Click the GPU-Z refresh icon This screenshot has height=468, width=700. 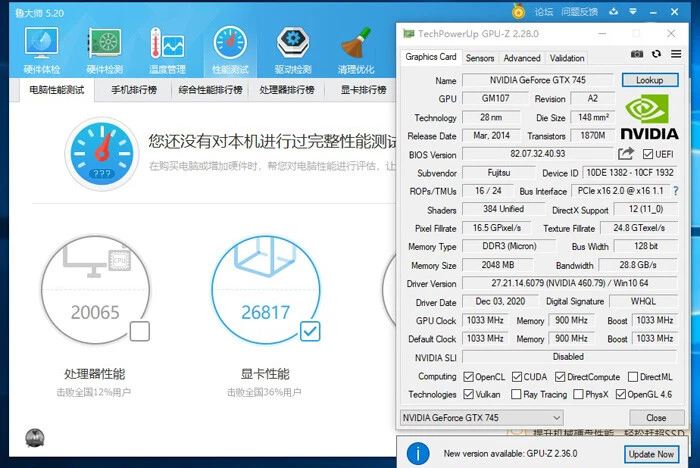[656, 54]
